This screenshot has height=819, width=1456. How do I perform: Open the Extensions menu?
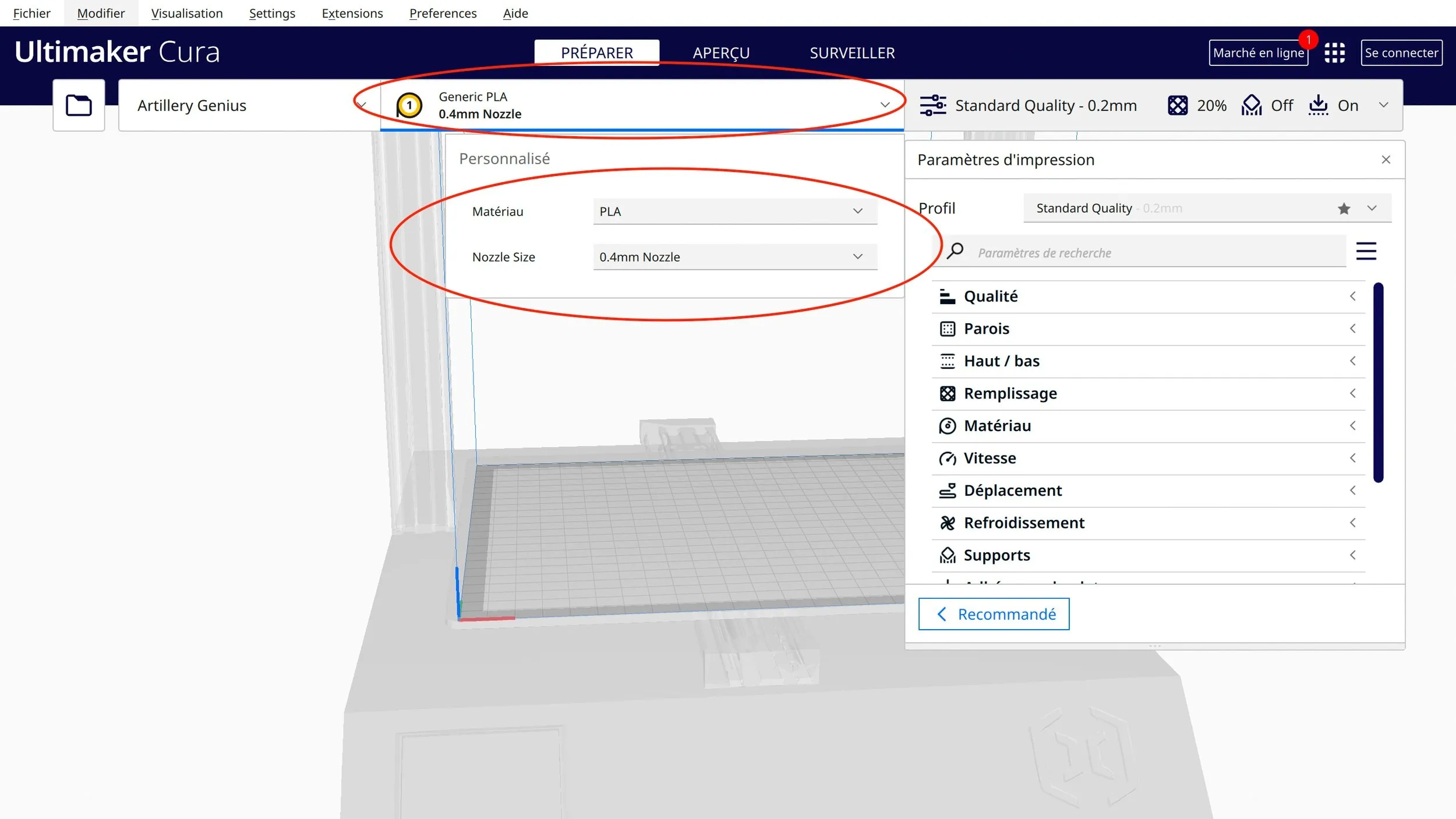(x=352, y=13)
